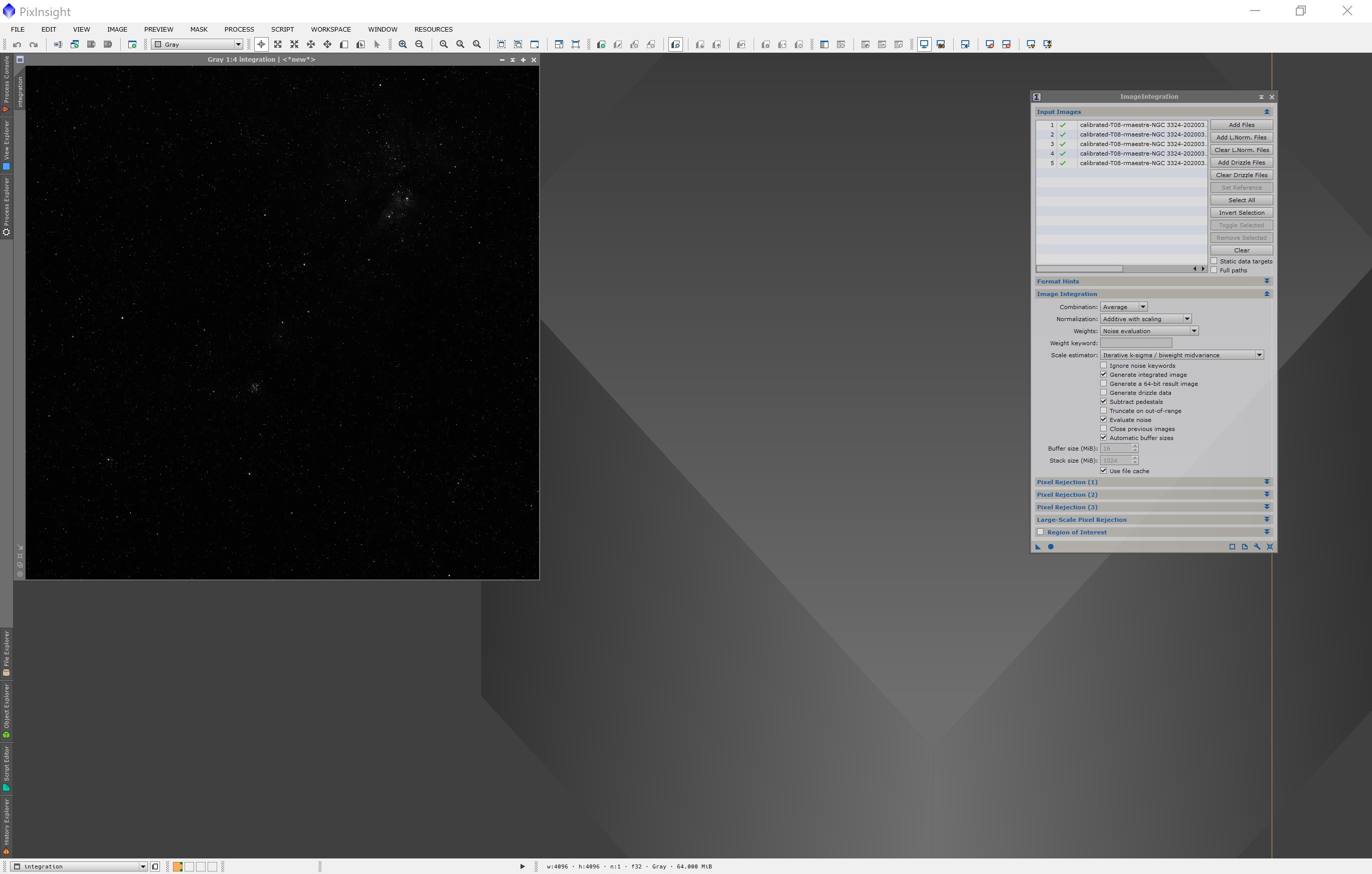The width and height of the screenshot is (1372, 874).
Task: Click the Redo arrow in the toolbar
Action: [34, 45]
